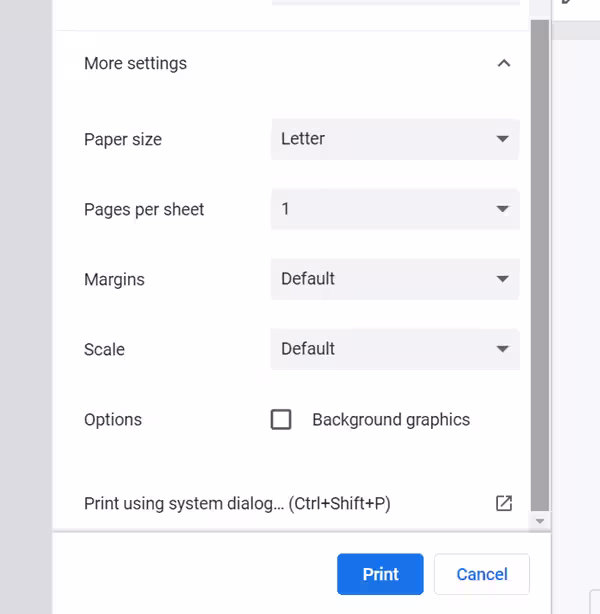
Task: Collapse the More settings section chevron
Action: point(504,63)
